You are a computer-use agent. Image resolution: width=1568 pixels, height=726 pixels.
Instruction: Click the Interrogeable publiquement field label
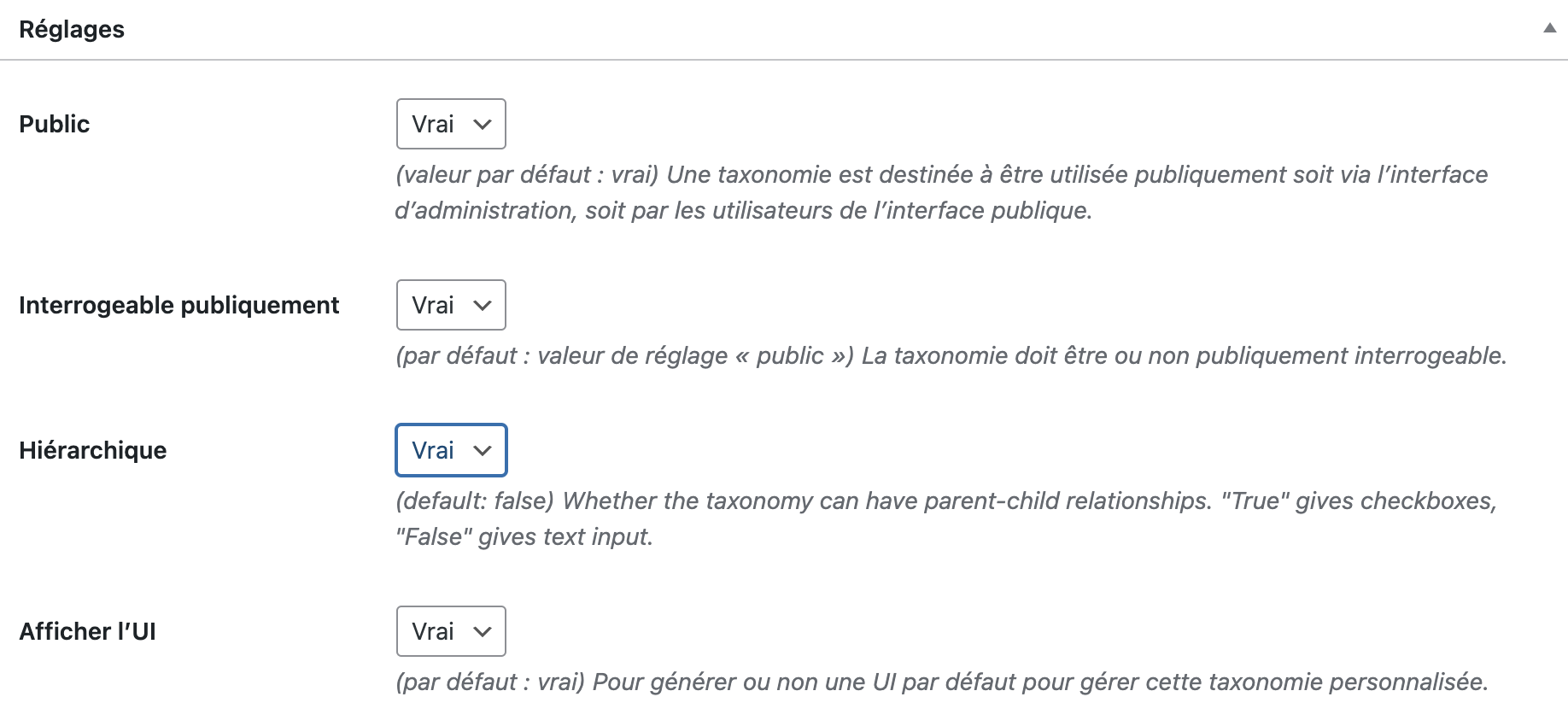click(179, 306)
